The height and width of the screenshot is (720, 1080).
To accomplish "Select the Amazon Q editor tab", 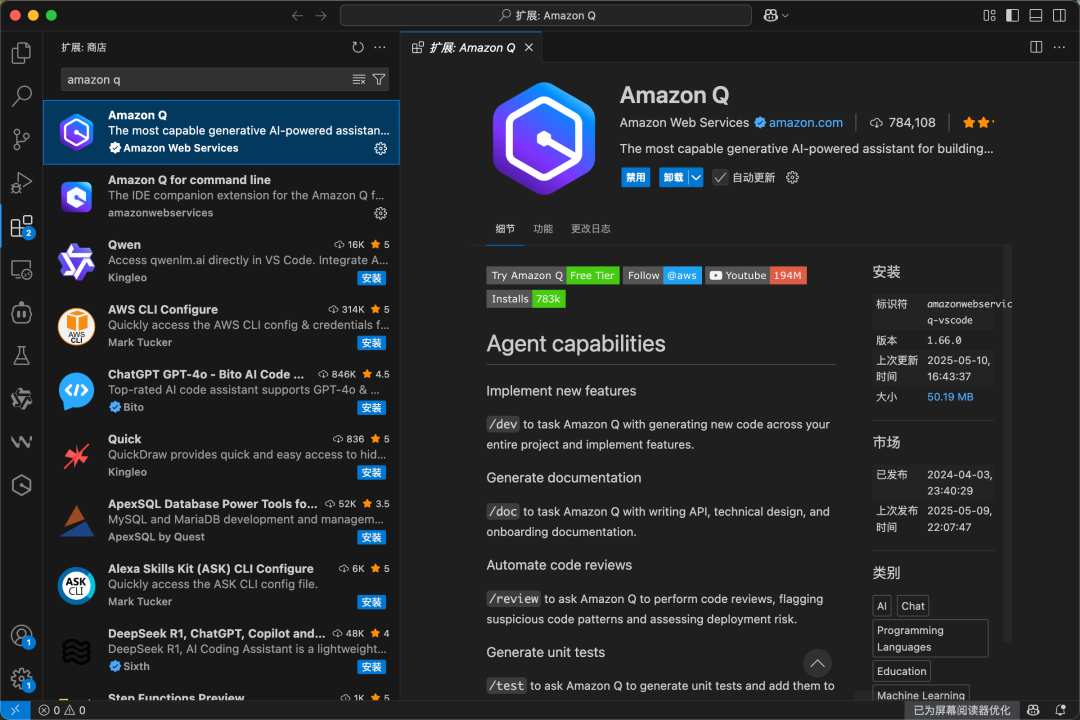I will coord(472,47).
